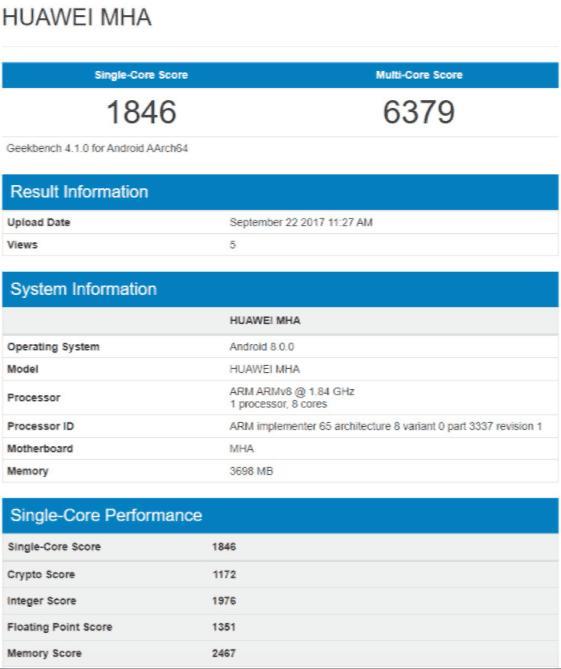Image resolution: width=561 pixels, height=669 pixels.
Task: Click the 3698 MB memory value
Action: 251,471
